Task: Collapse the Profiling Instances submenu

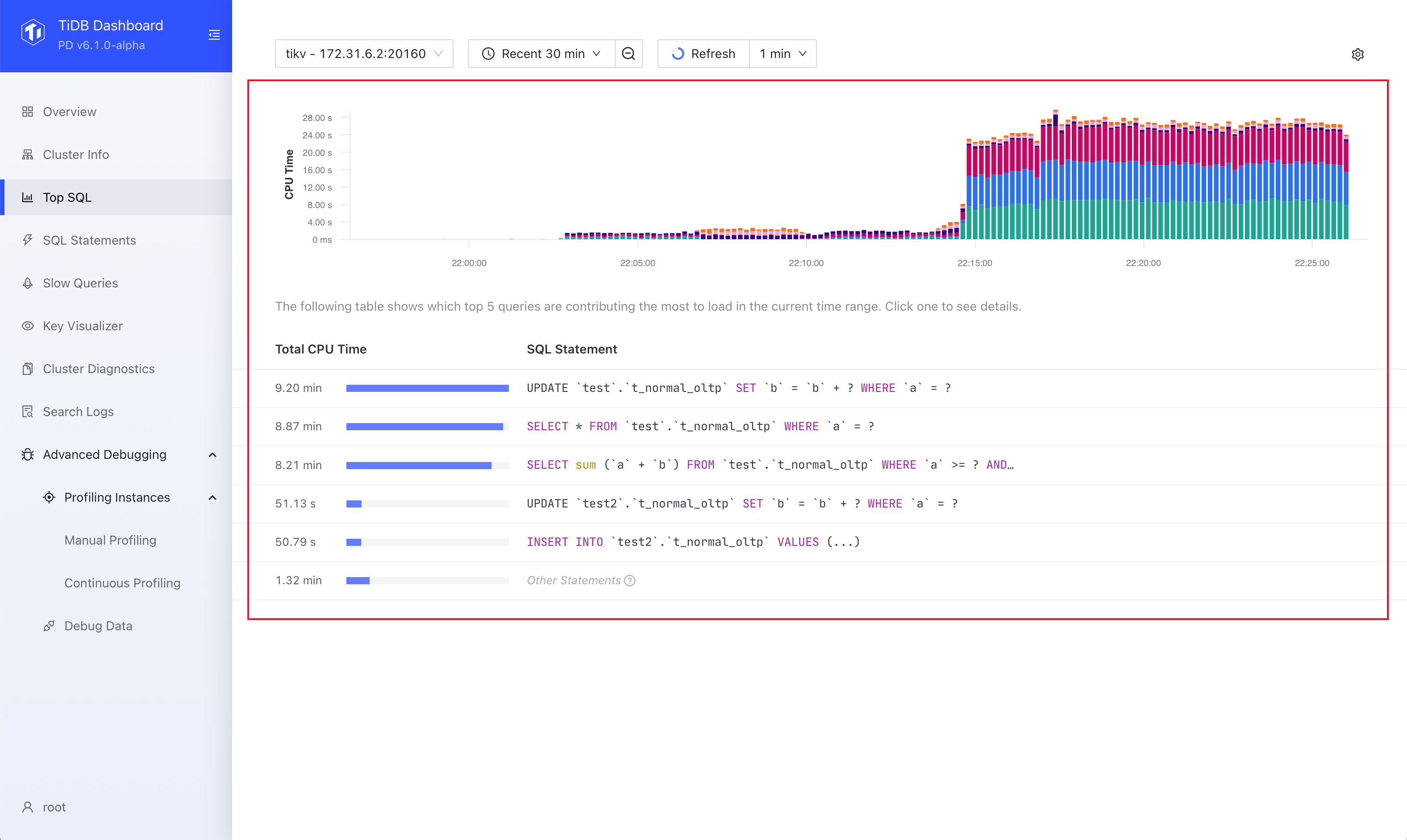Action: coord(212,498)
